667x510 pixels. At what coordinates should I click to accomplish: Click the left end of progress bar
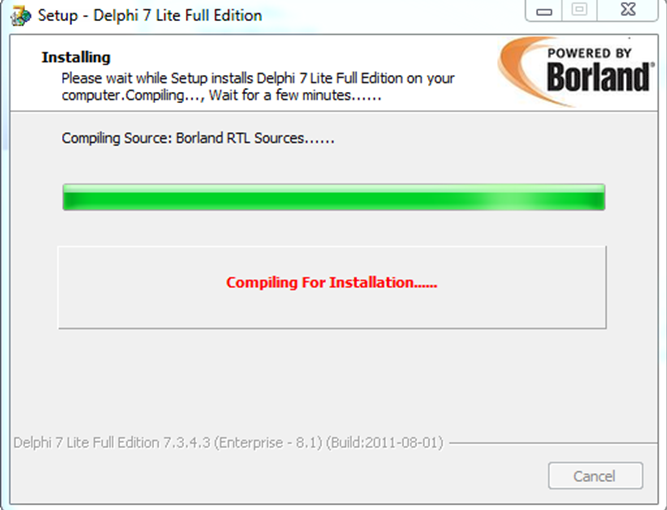(x=70, y=197)
